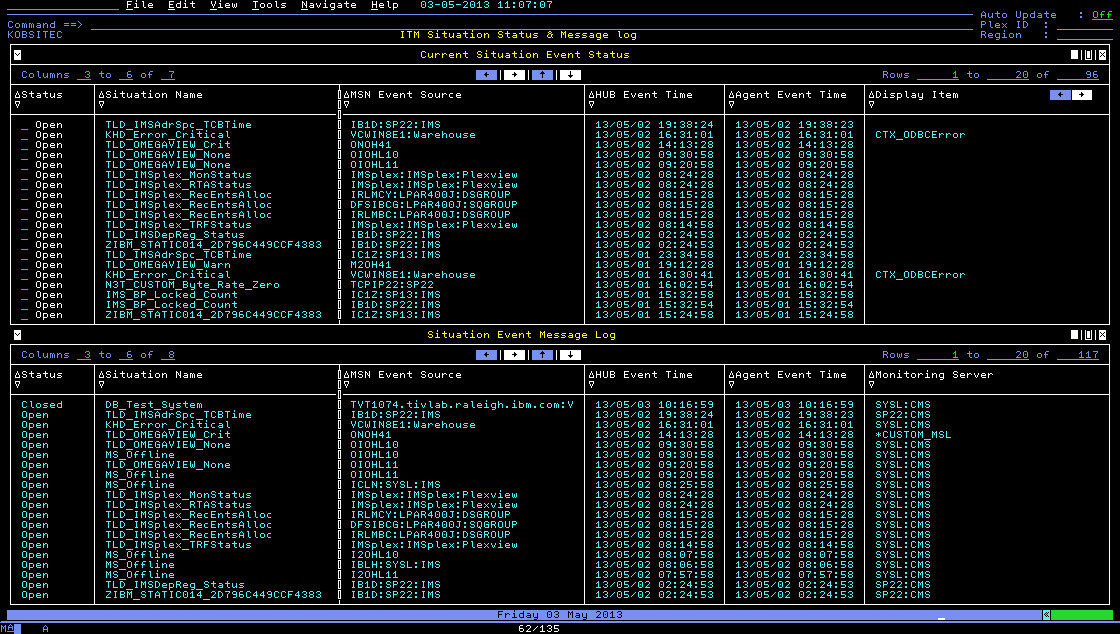The height and width of the screenshot is (634, 1120).
Task: Click the Plex ID field
Action: coord(1084,25)
